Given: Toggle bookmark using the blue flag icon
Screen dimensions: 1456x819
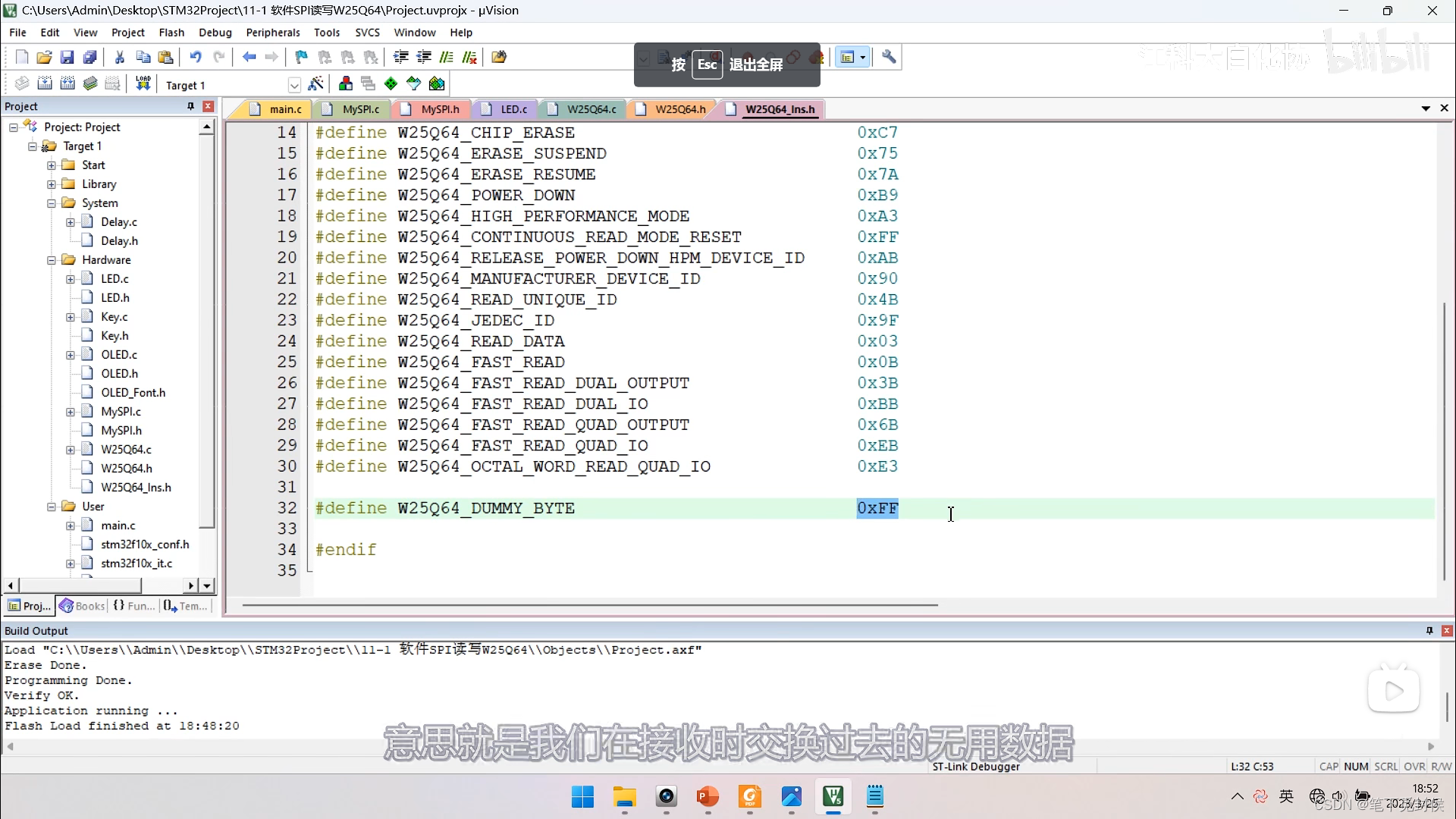Looking at the screenshot, I should coord(301,57).
